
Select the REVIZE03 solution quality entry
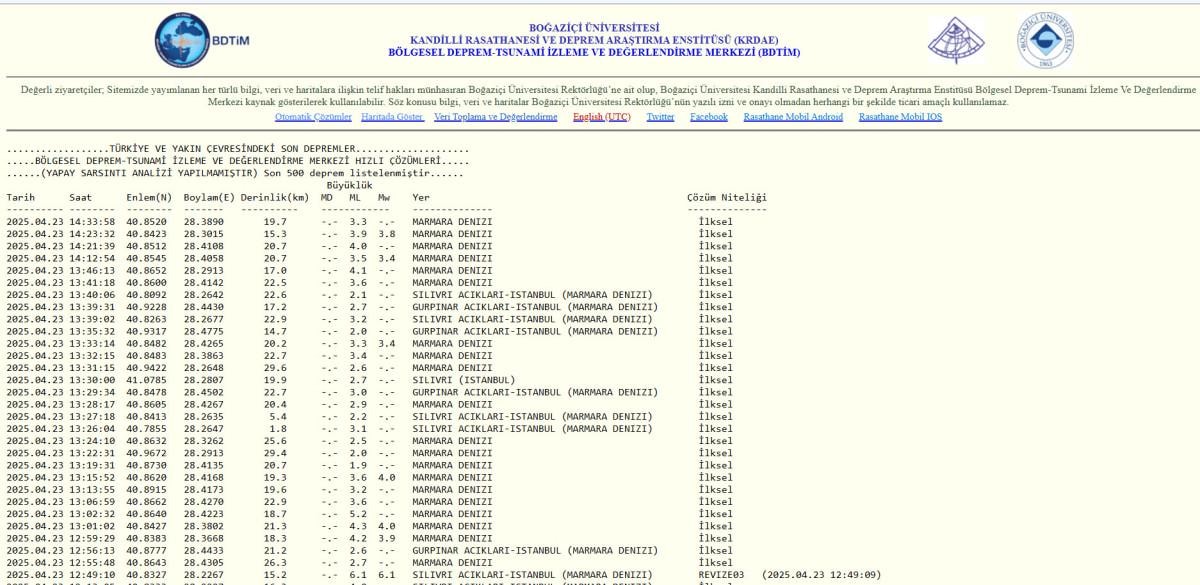pos(722,575)
